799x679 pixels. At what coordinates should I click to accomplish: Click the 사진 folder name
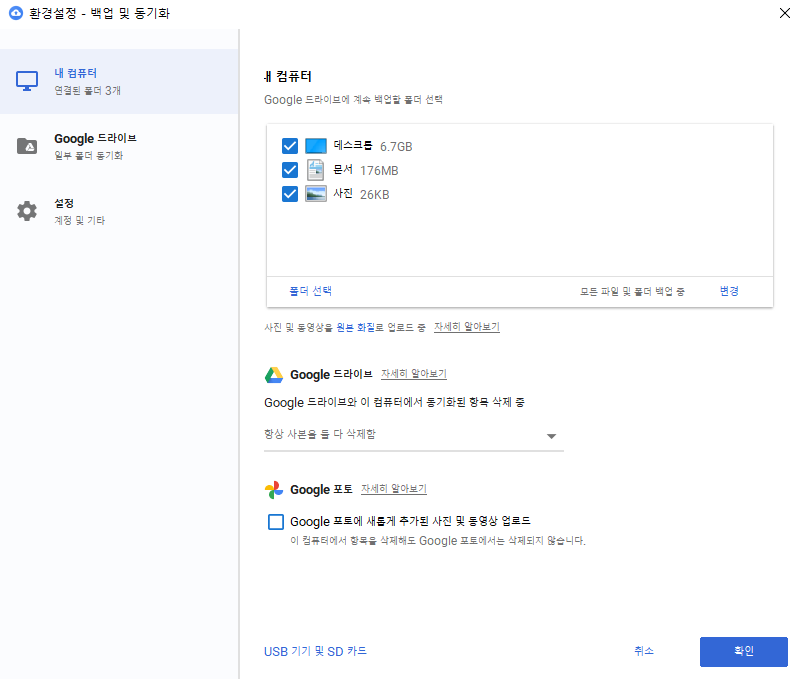(x=342, y=193)
